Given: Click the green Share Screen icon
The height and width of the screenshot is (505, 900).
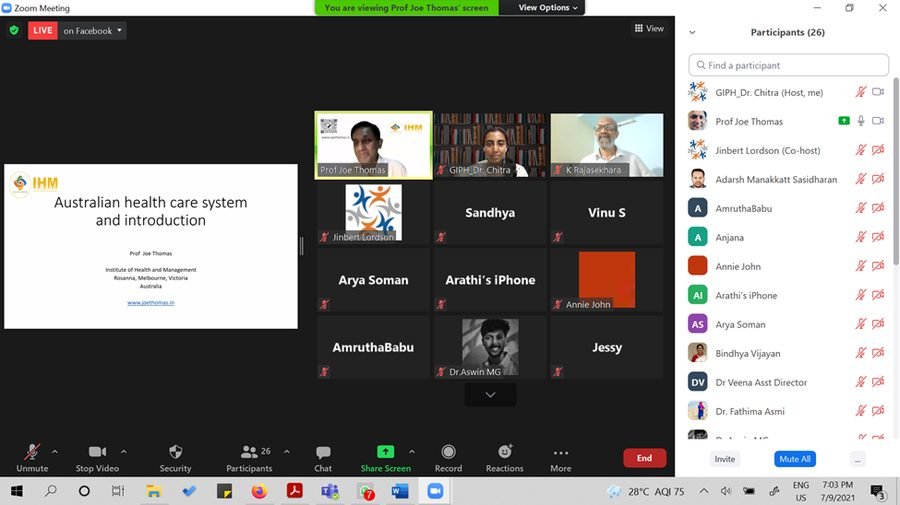Looking at the screenshot, I should (x=386, y=452).
